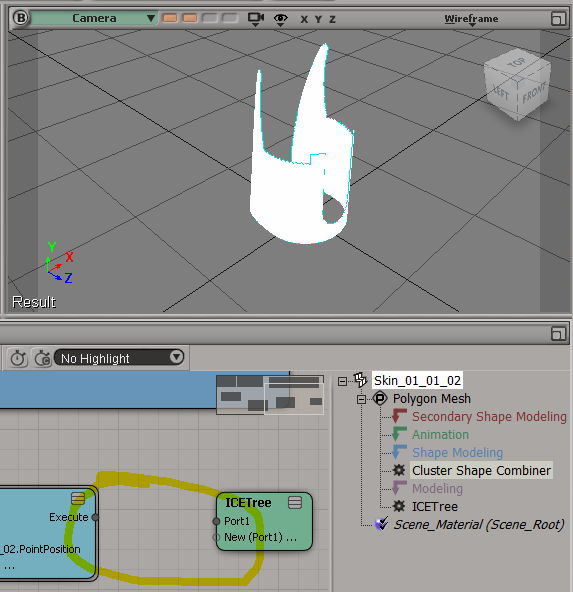Click the purple Modeling region marker

[399, 488]
